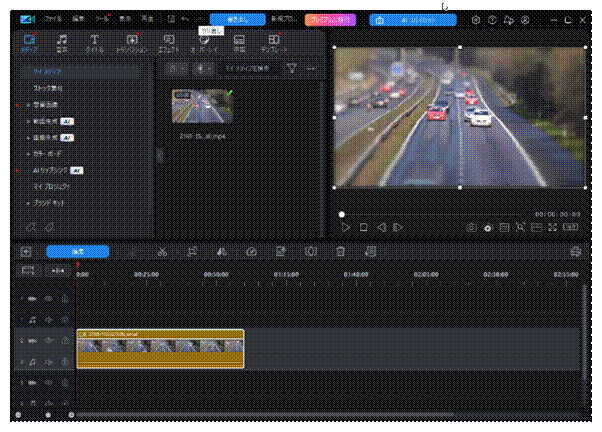Click the undo arrow icon

point(185,19)
